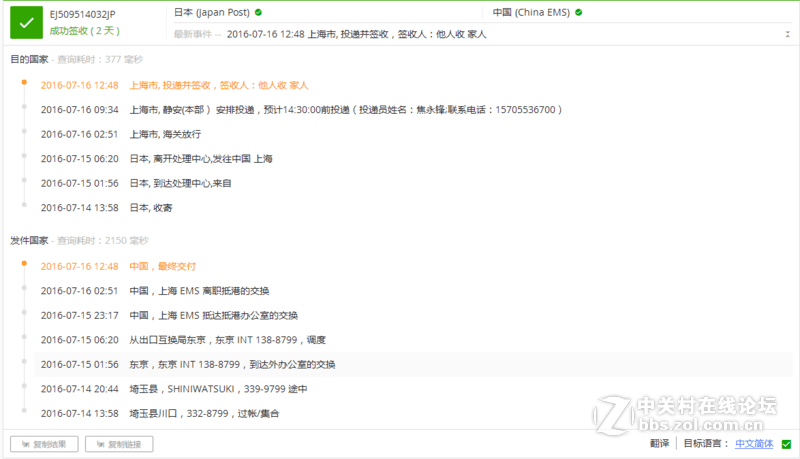This screenshot has height=459, width=800.
Task: Click the latest event summary line in the header
Action: (x=356, y=34)
